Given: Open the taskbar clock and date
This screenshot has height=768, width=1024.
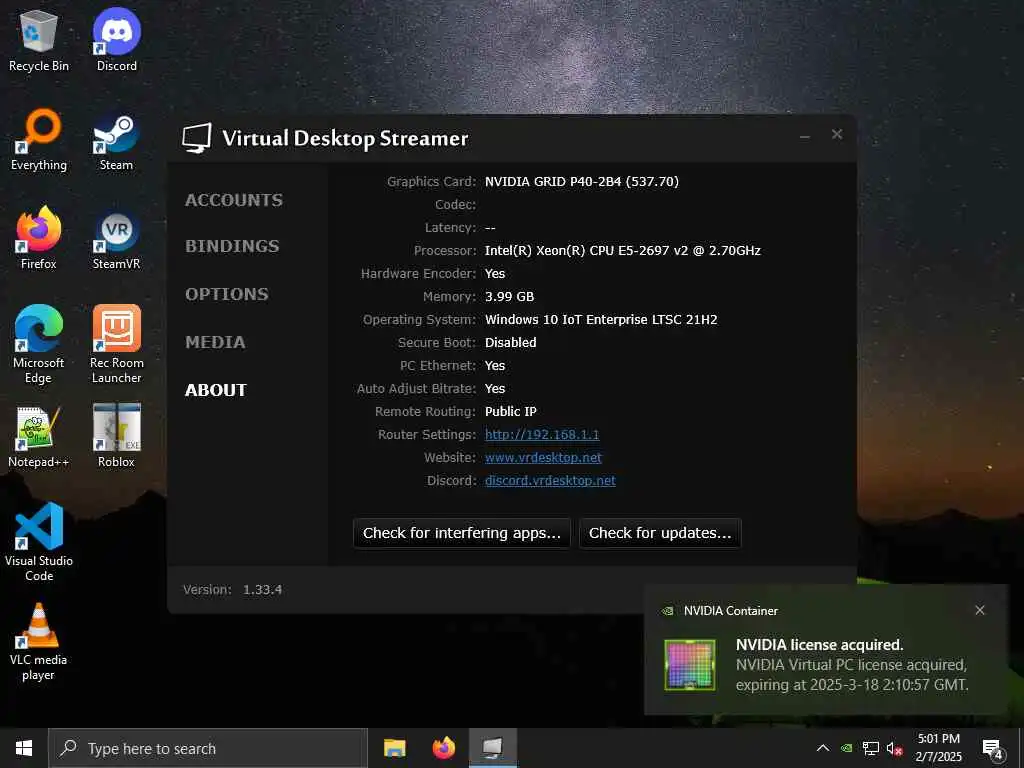Looking at the screenshot, I should (x=938, y=748).
